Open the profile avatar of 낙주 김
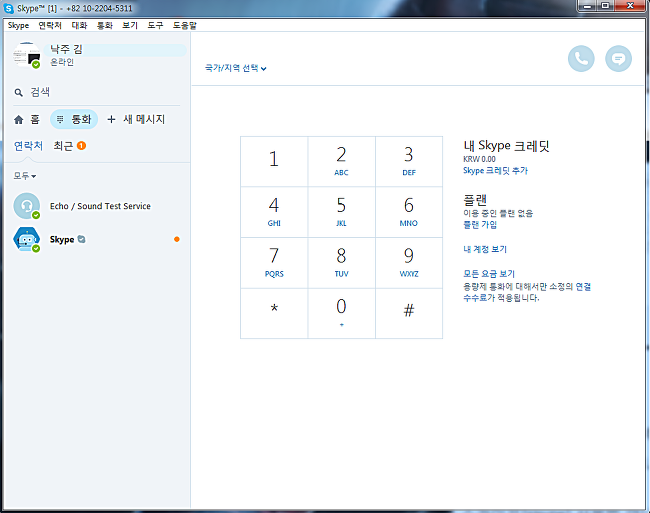The image size is (650, 513). (27, 55)
